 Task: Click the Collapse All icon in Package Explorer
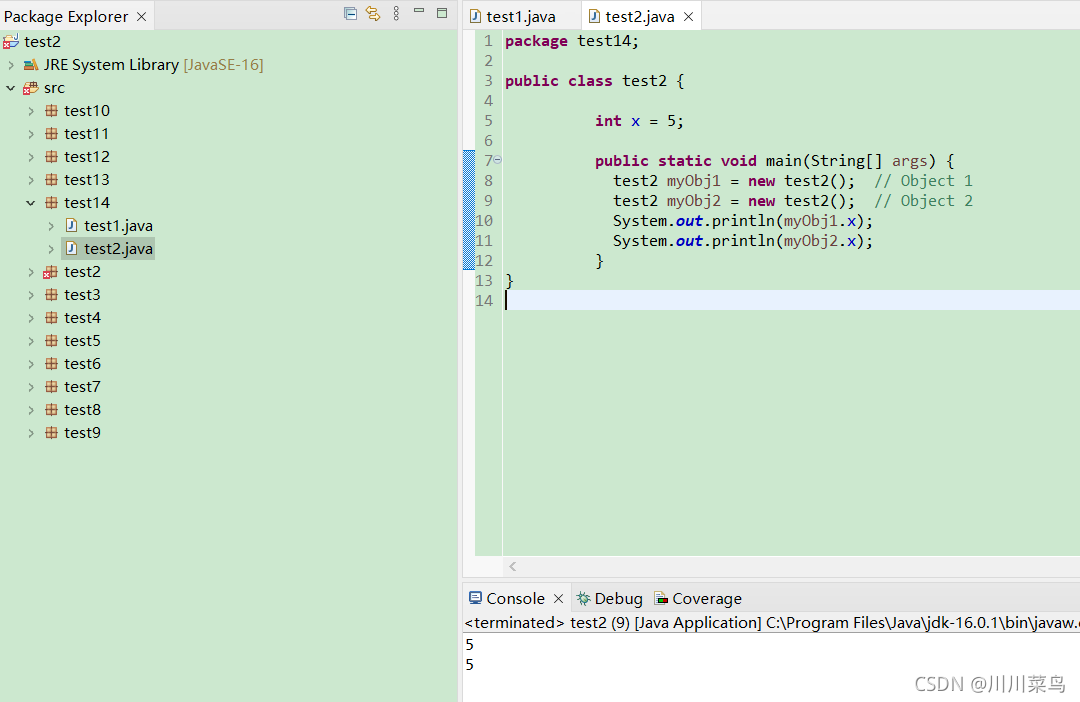[x=351, y=14]
